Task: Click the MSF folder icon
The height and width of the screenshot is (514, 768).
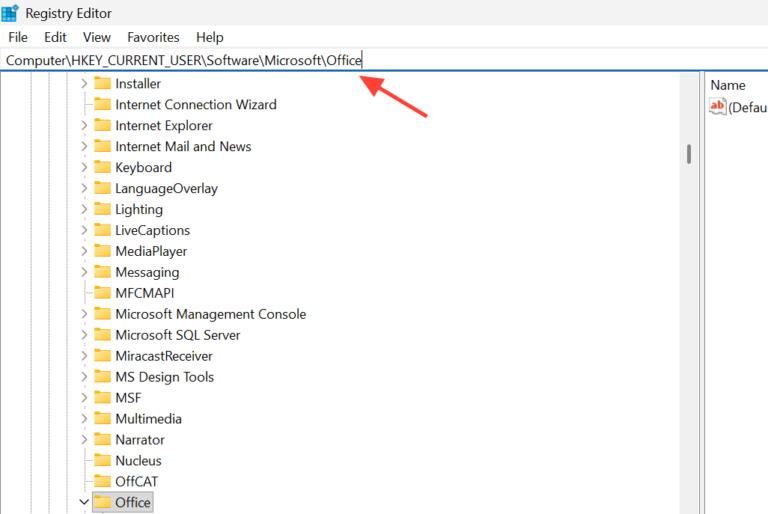Action: coord(102,397)
